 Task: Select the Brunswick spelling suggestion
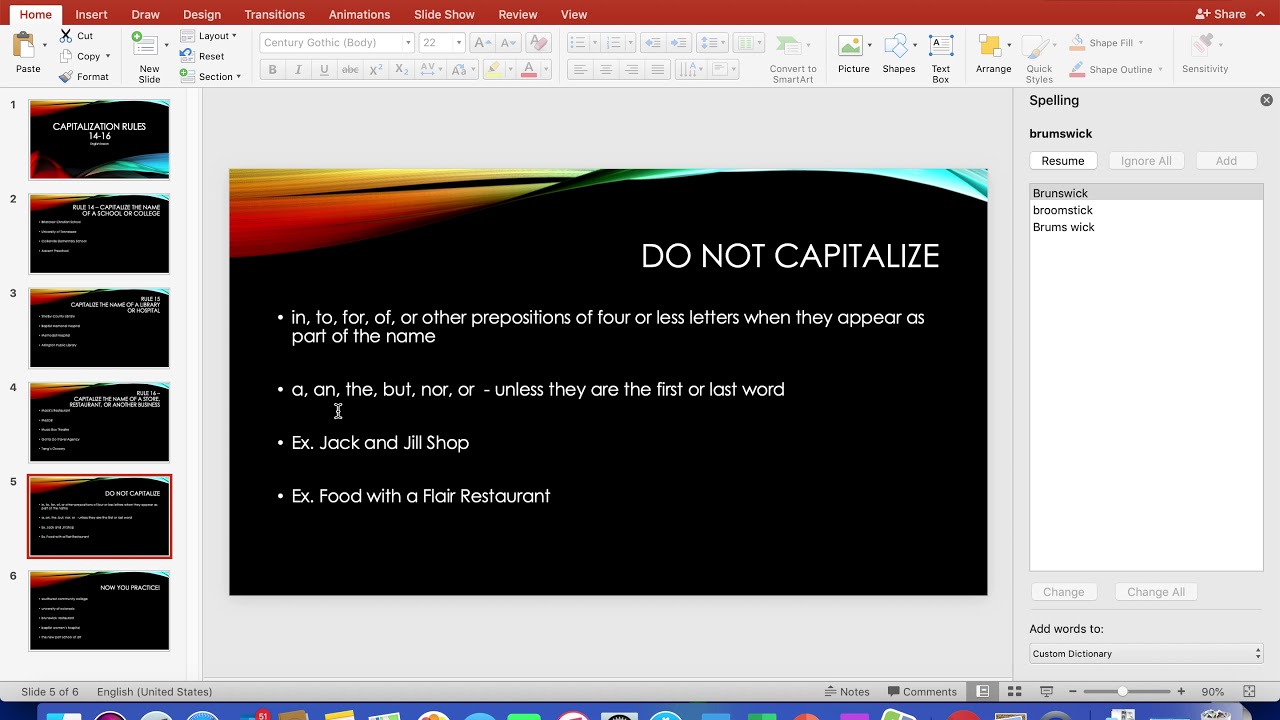click(x=1146, y=193)
